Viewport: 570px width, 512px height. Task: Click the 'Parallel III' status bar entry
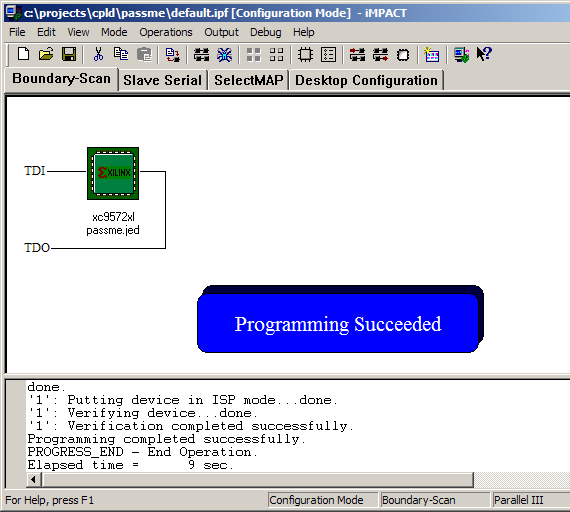click(x=531, y=500)
